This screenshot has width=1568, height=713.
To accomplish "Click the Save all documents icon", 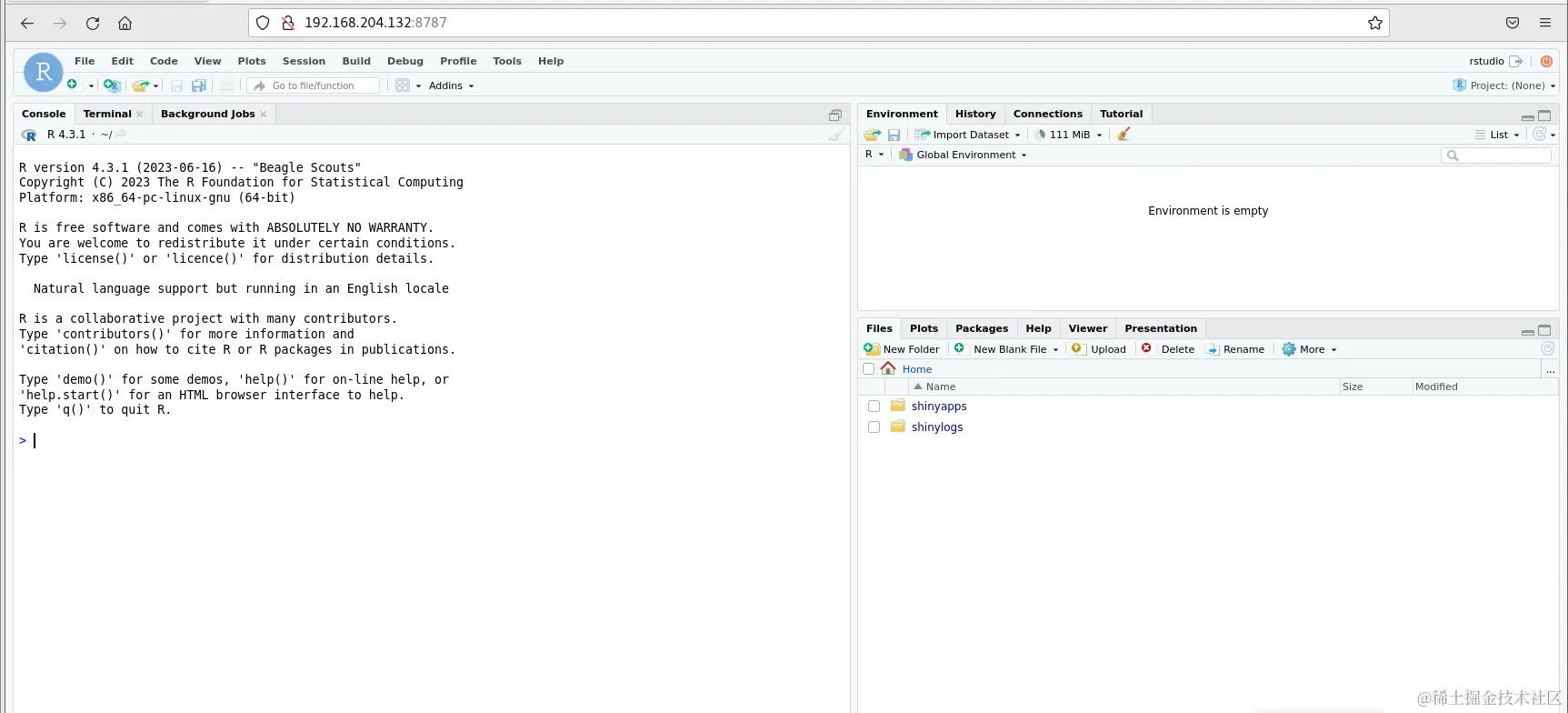I will tap(199, 85).
